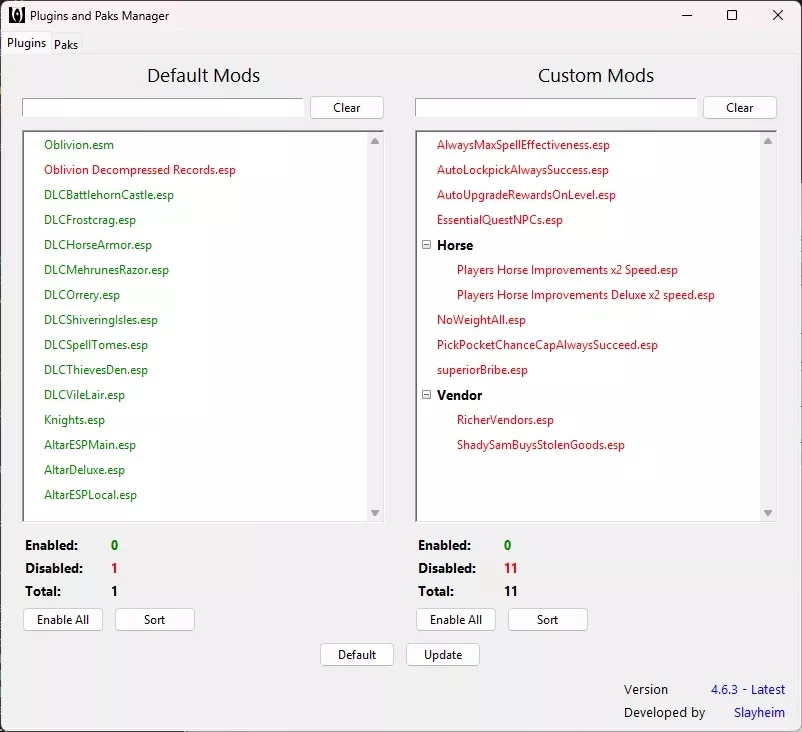The image size is (802, 732).
Task: Open the Plugins tab
Action: pos(26,43)
